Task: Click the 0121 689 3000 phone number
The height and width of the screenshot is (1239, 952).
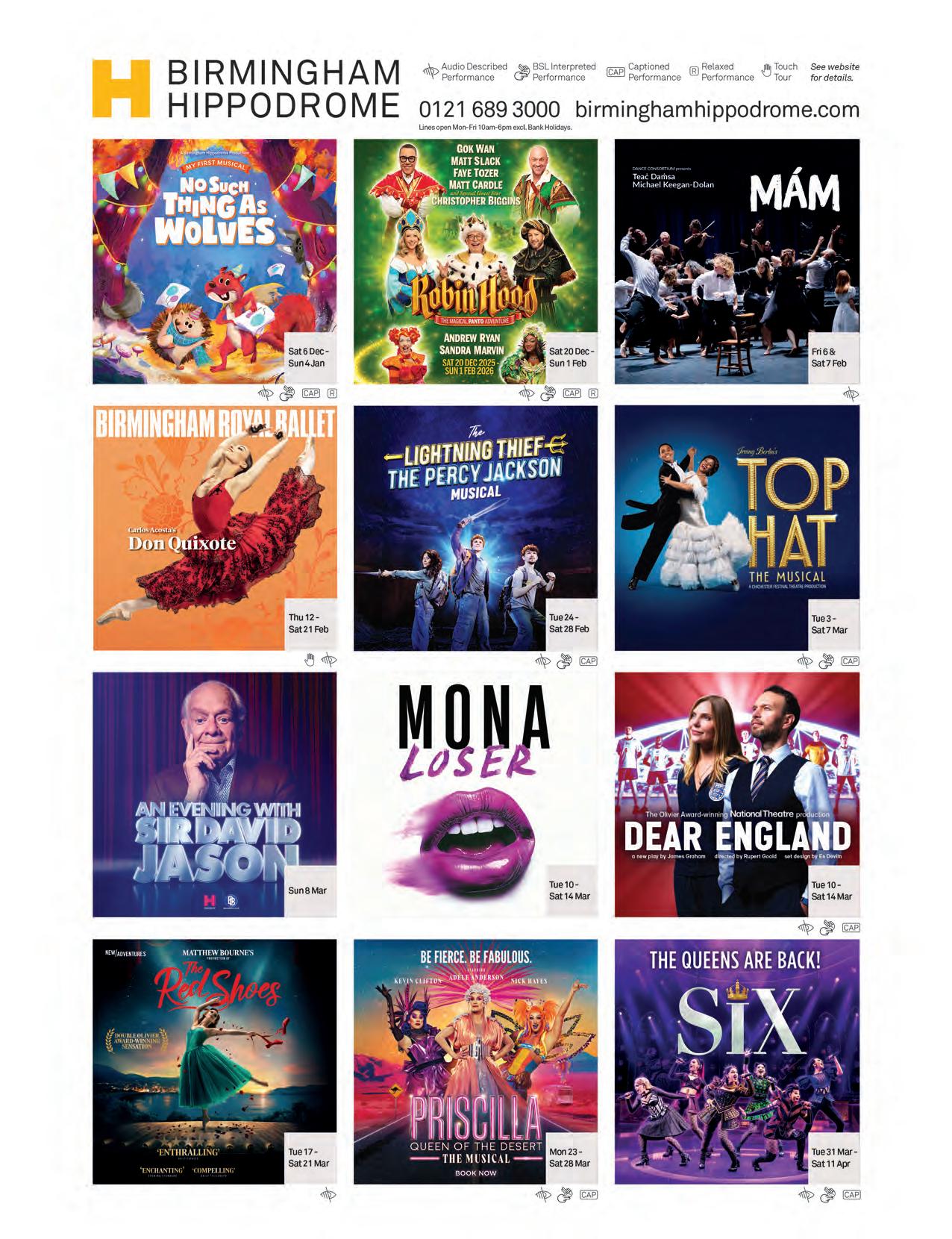Action: pyautogui.click(x=489, y=110)
